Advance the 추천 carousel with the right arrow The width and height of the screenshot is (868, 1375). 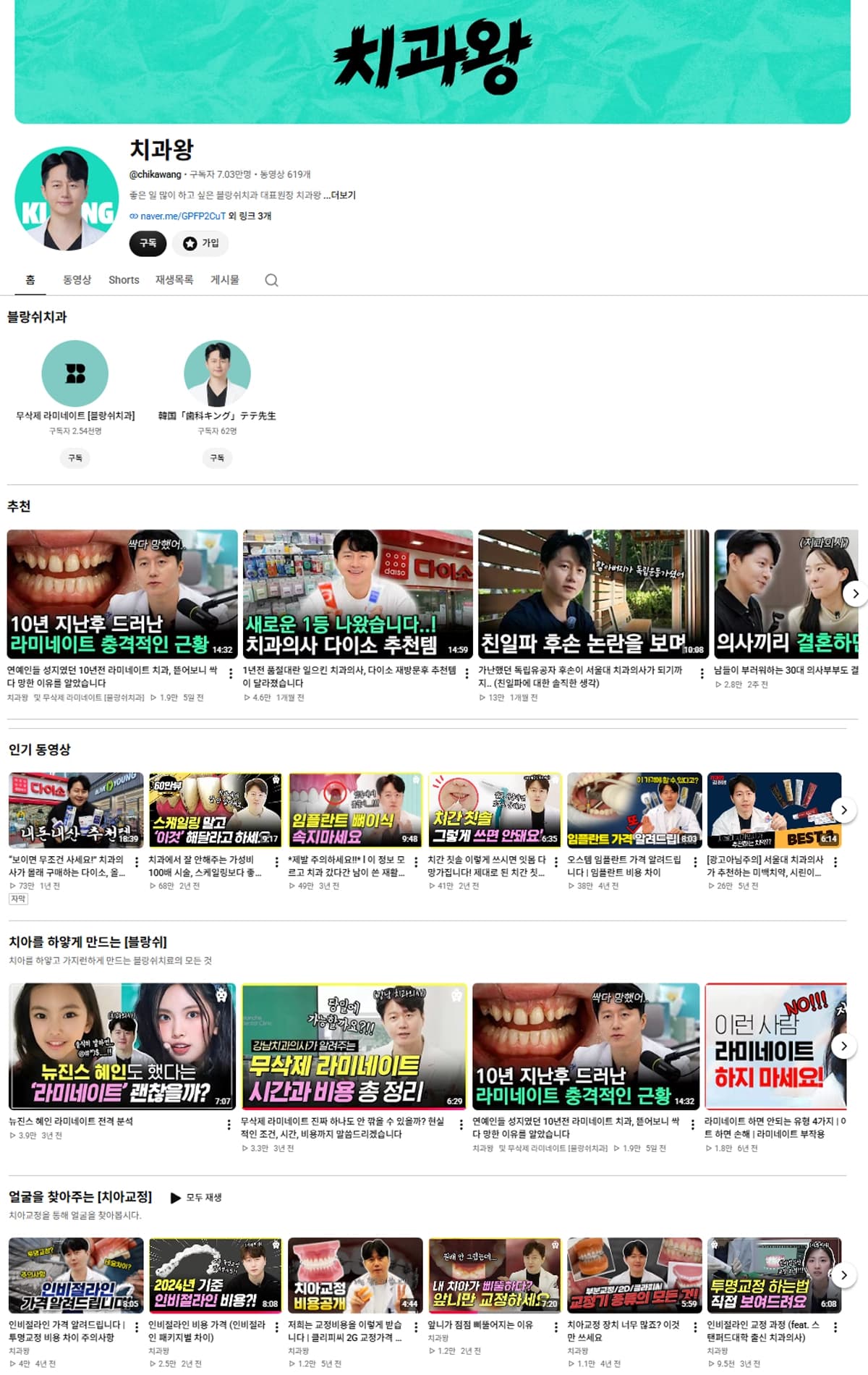pyautogui.click(x=855, y=594)
